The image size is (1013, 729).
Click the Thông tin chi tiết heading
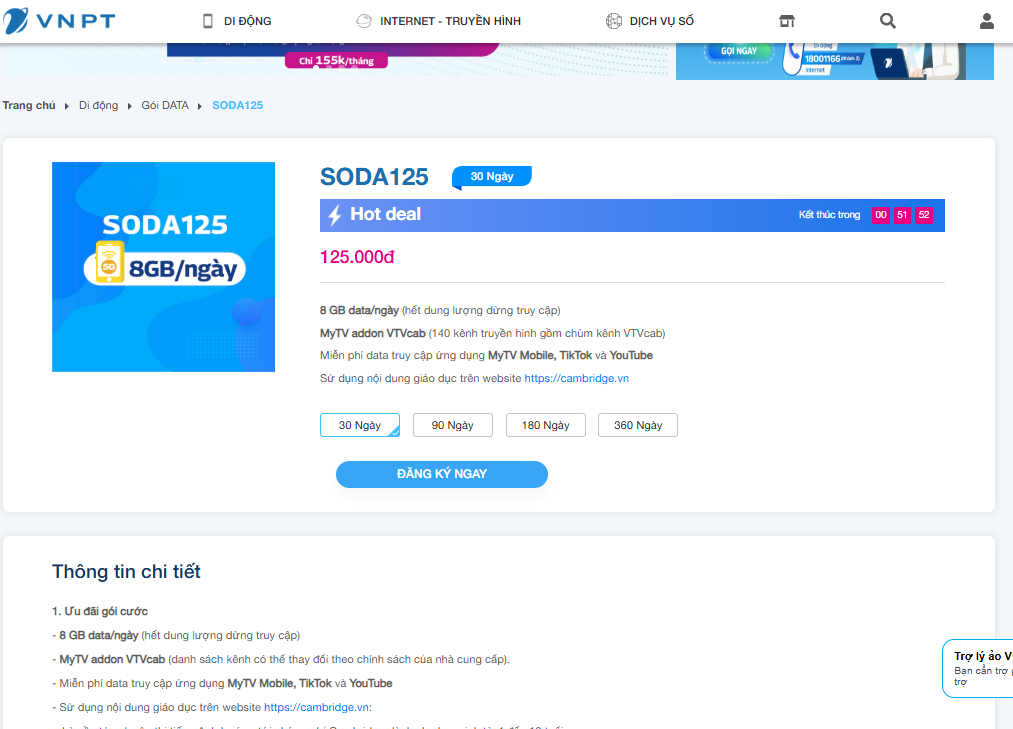coord(126,571)
